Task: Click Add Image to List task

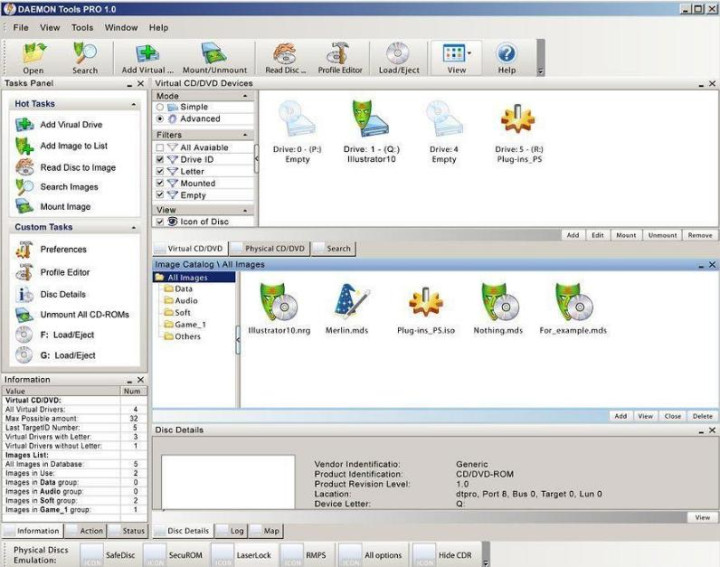Action: click(x=62, y=146)
